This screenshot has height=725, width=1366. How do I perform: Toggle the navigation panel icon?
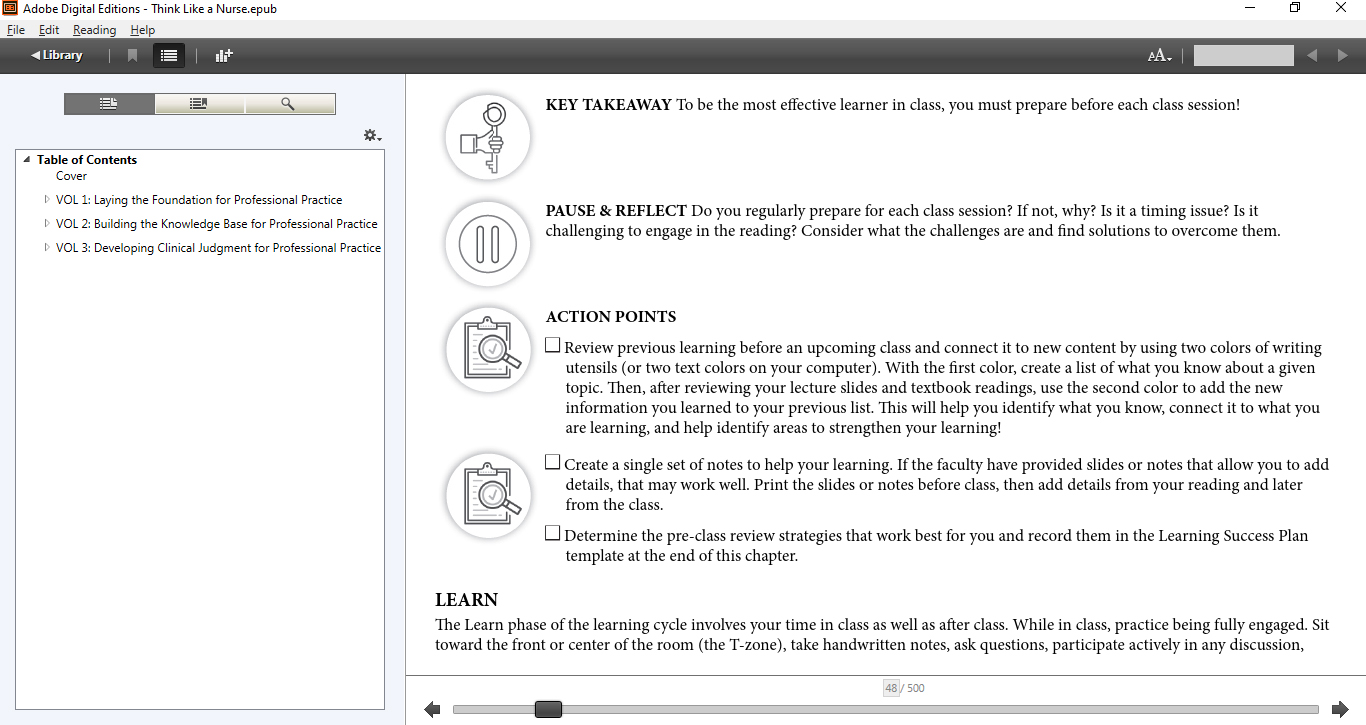point(169,56)
